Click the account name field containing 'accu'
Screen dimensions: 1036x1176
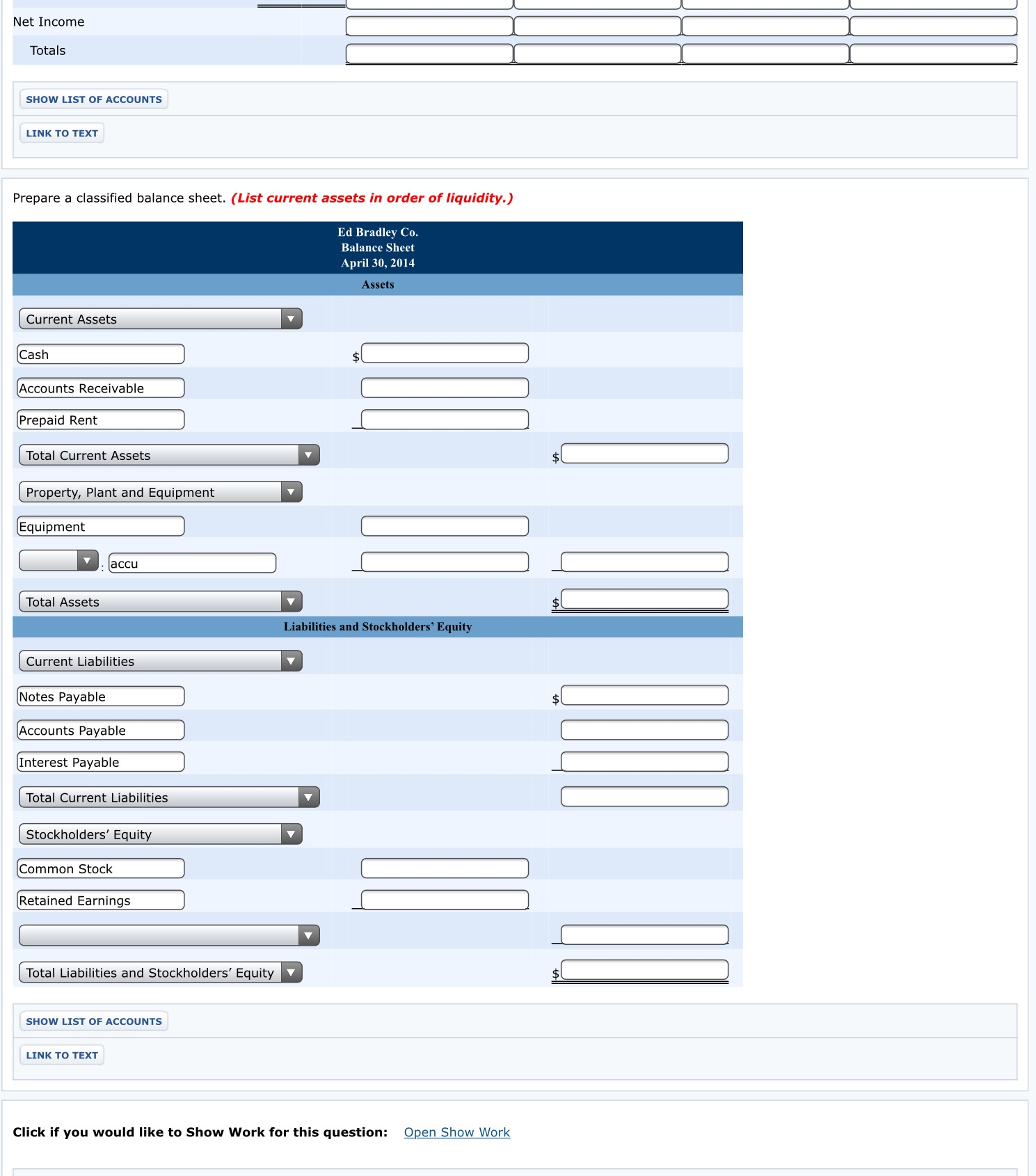pos(193,563)
